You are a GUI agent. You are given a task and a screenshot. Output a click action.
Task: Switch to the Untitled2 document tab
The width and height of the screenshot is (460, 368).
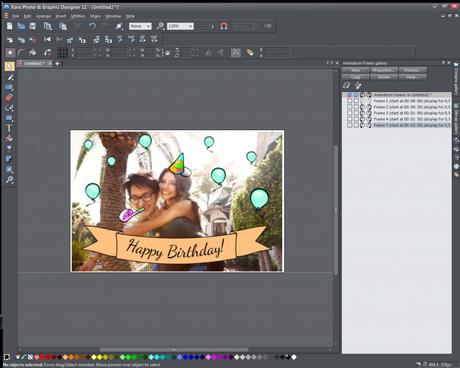click(x=35, y=63)
